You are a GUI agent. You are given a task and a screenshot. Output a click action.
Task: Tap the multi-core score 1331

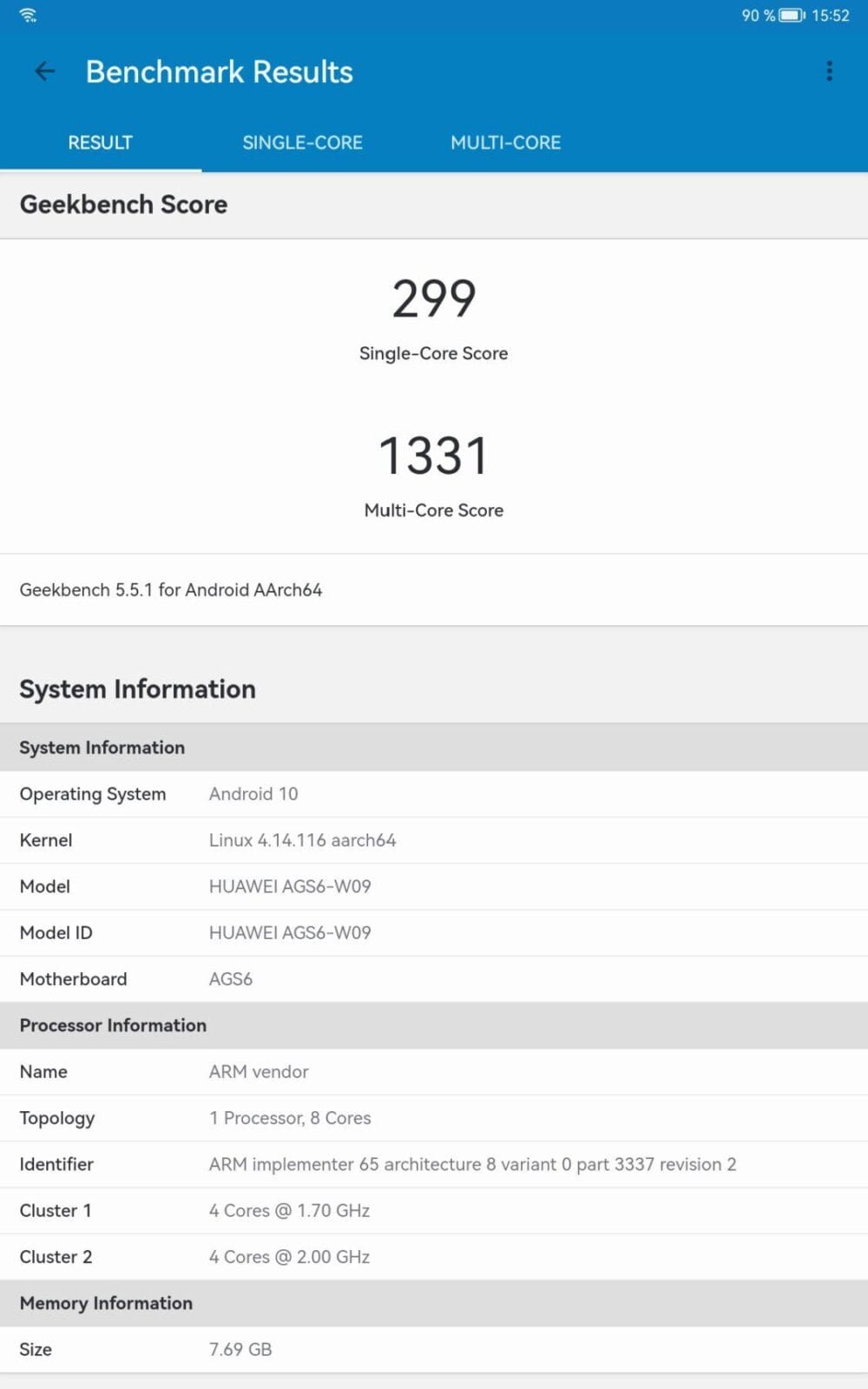(434, 456)
